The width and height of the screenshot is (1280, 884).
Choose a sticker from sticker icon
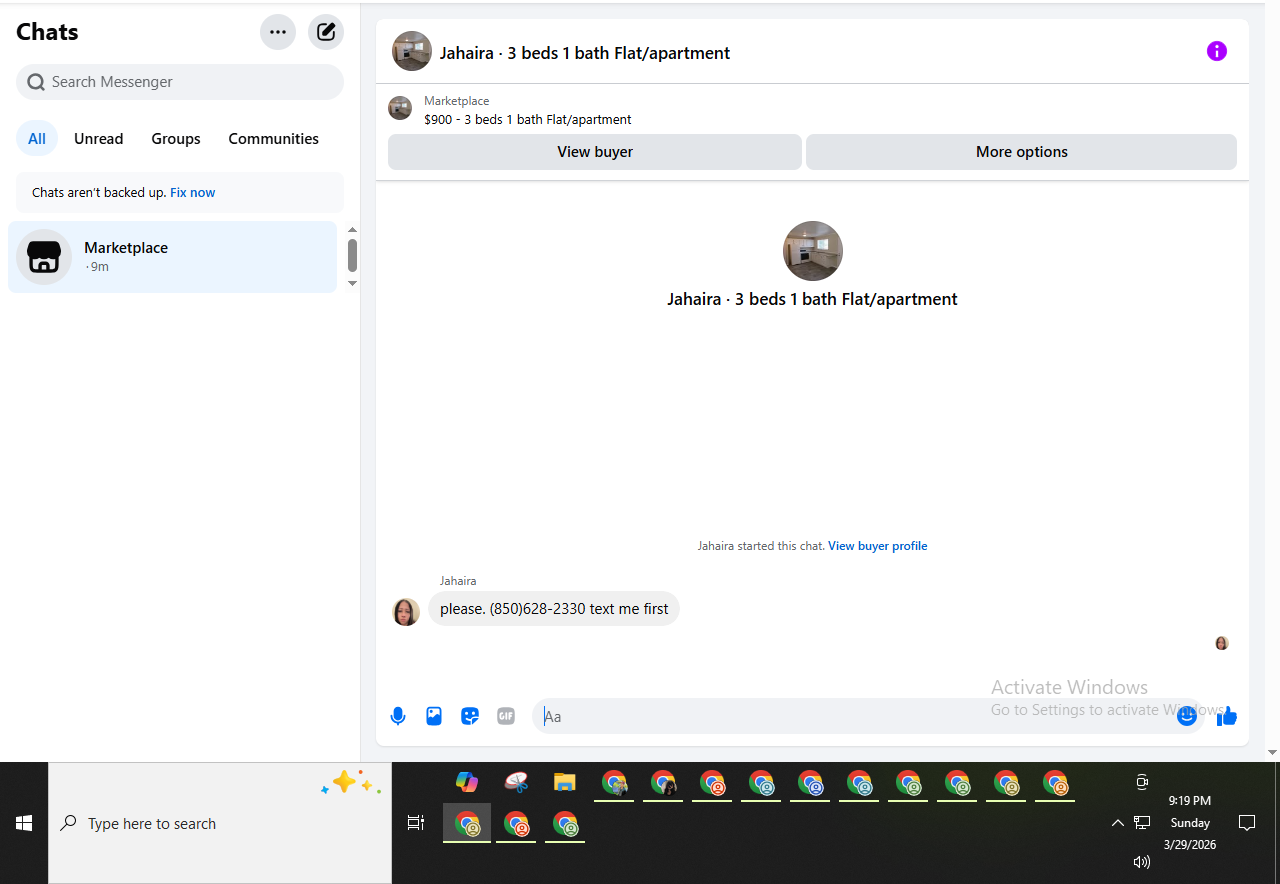pyautogui.click(x=470, y=716)
